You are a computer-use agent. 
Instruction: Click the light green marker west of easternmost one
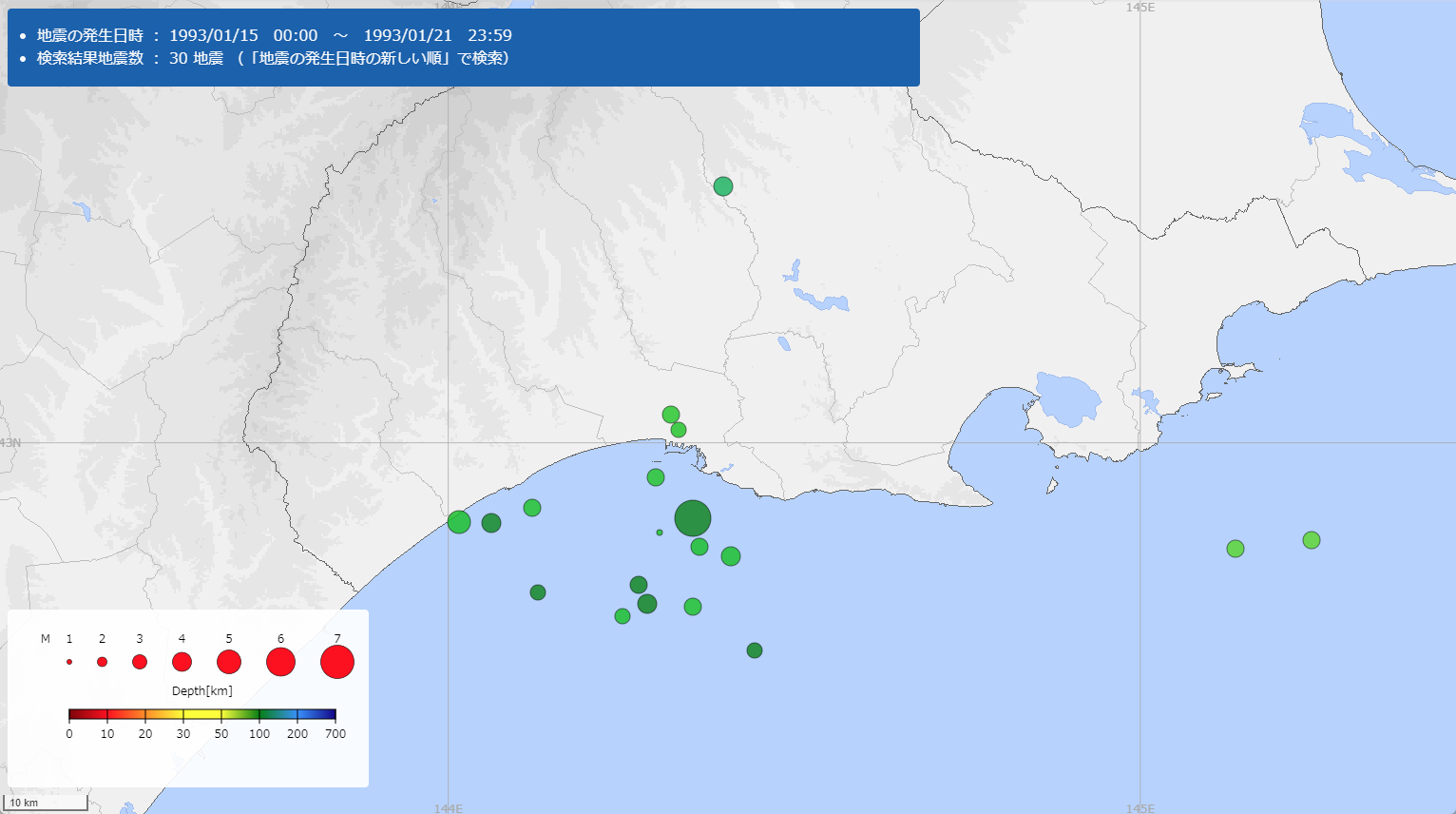pos(1236,549)
